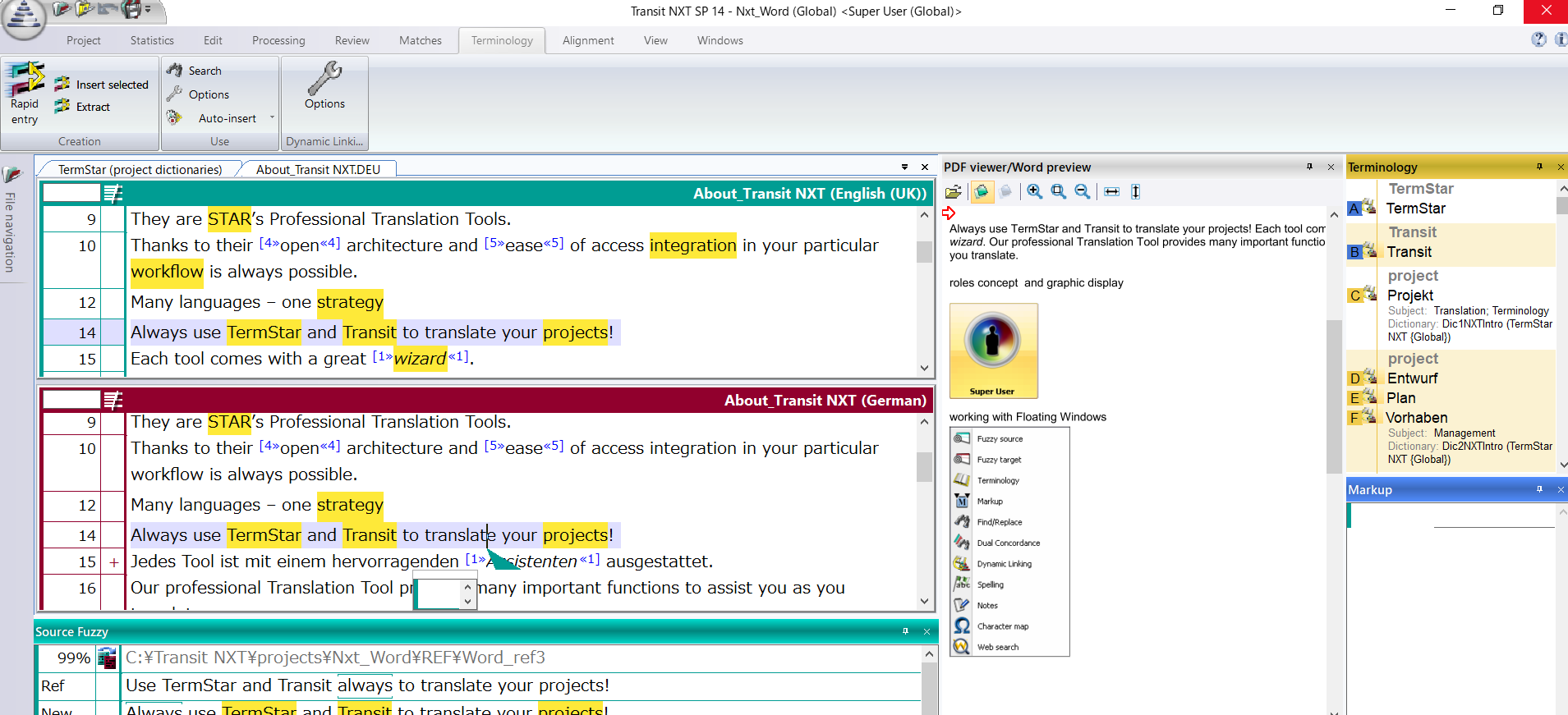Click the Extract terminology icon
Screen dimensions: 1568x715
(62, 106)
